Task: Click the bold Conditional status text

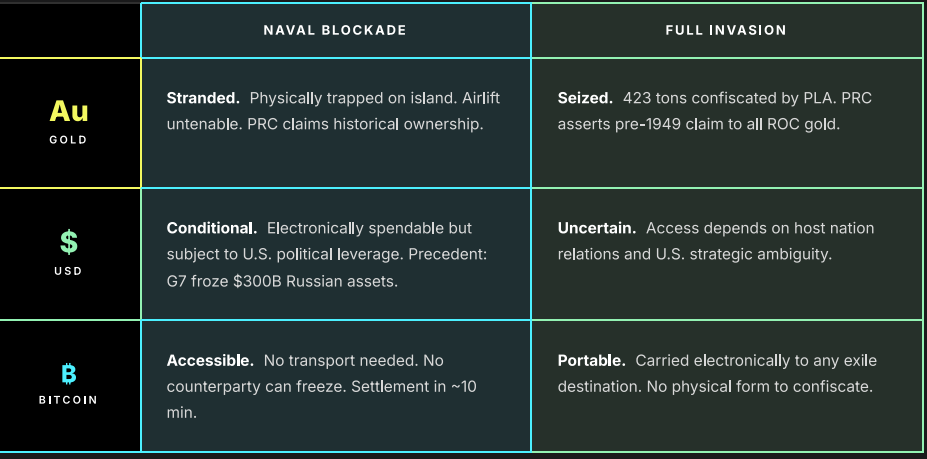Action: tap(212, 229)
